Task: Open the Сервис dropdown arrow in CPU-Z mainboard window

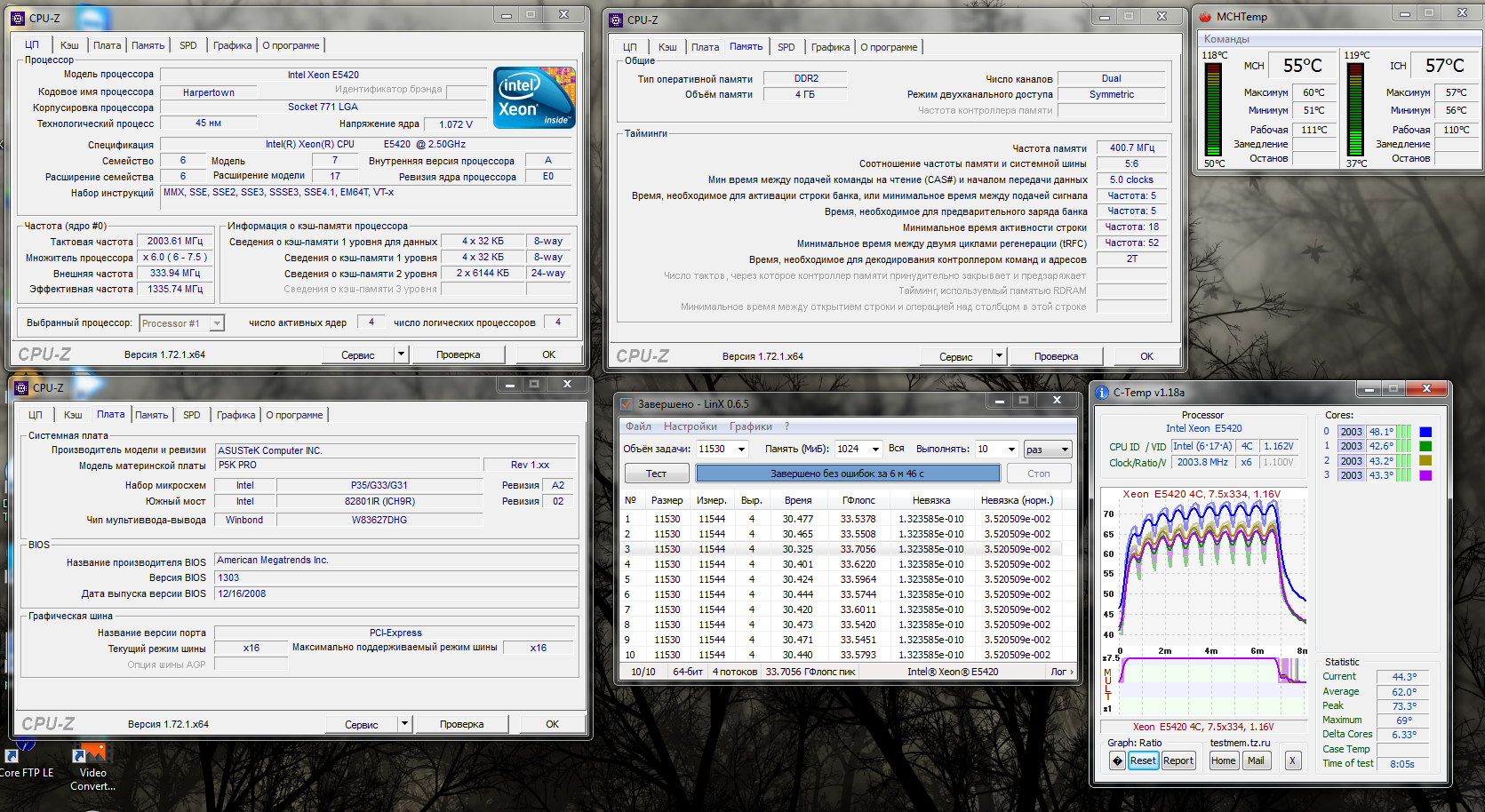Action: coord(404,724)
